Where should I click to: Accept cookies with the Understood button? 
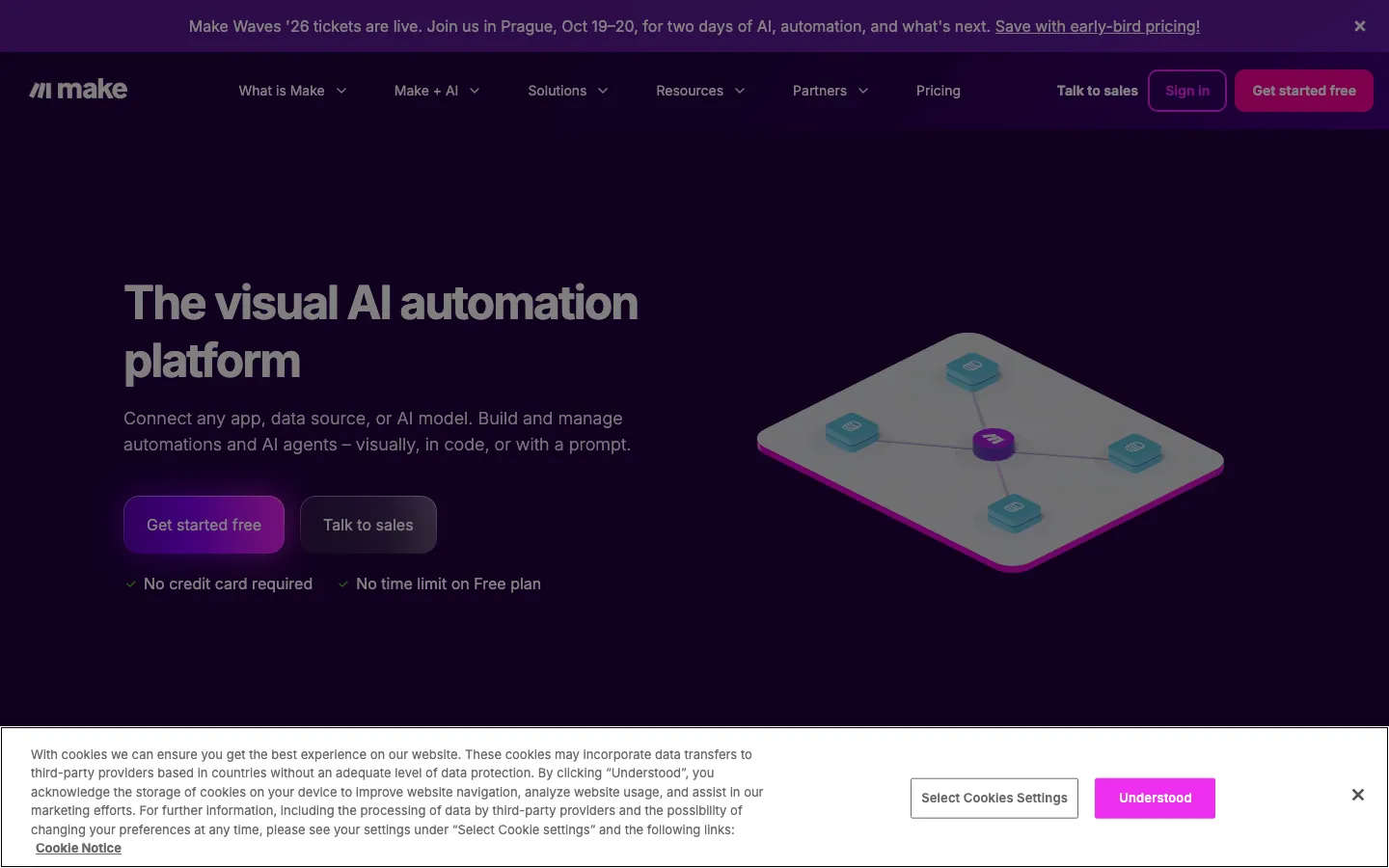tap(1155, 798)
